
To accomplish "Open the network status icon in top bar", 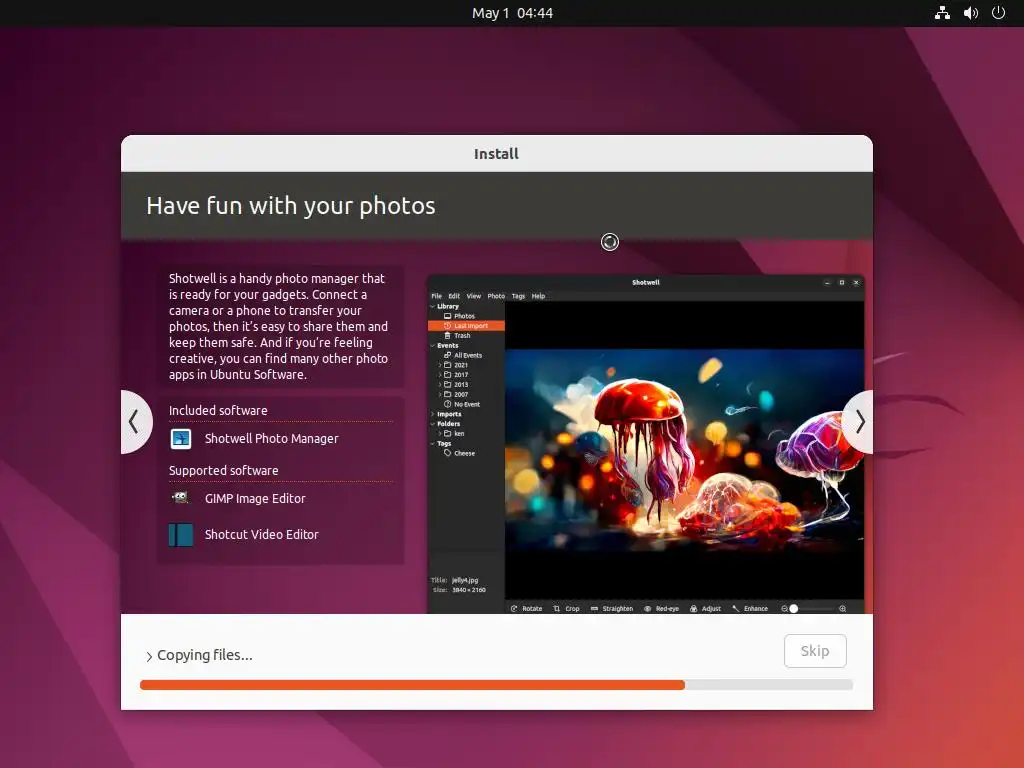I will pos(942,13).
